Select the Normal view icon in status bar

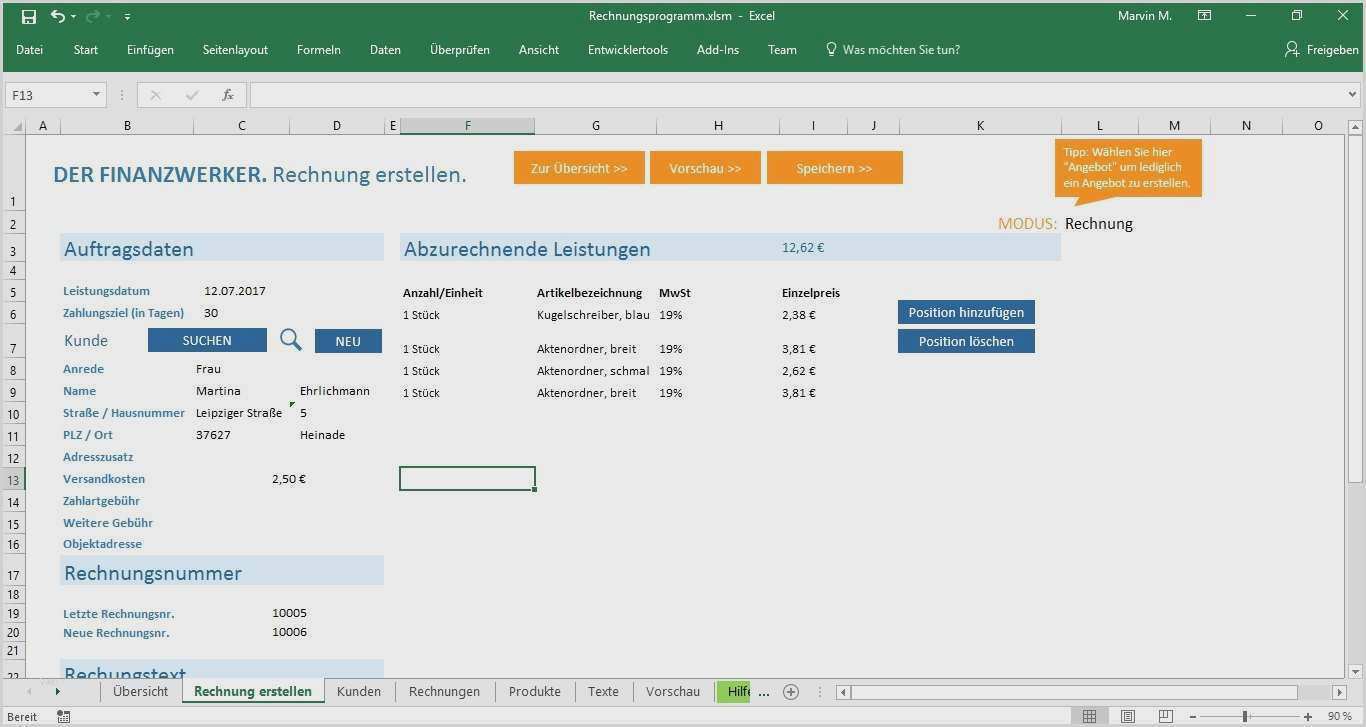tap(1089, 716)
